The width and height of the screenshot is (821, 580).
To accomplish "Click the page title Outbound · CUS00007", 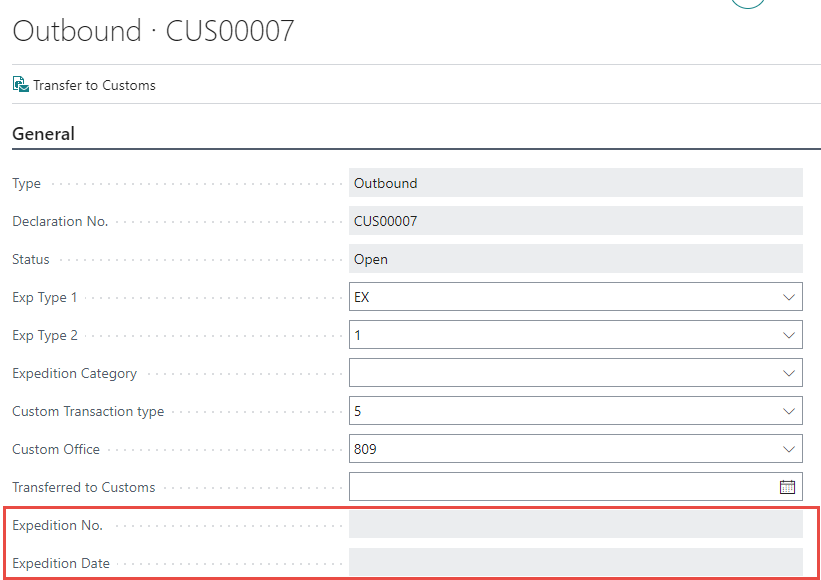I will 153,31.
